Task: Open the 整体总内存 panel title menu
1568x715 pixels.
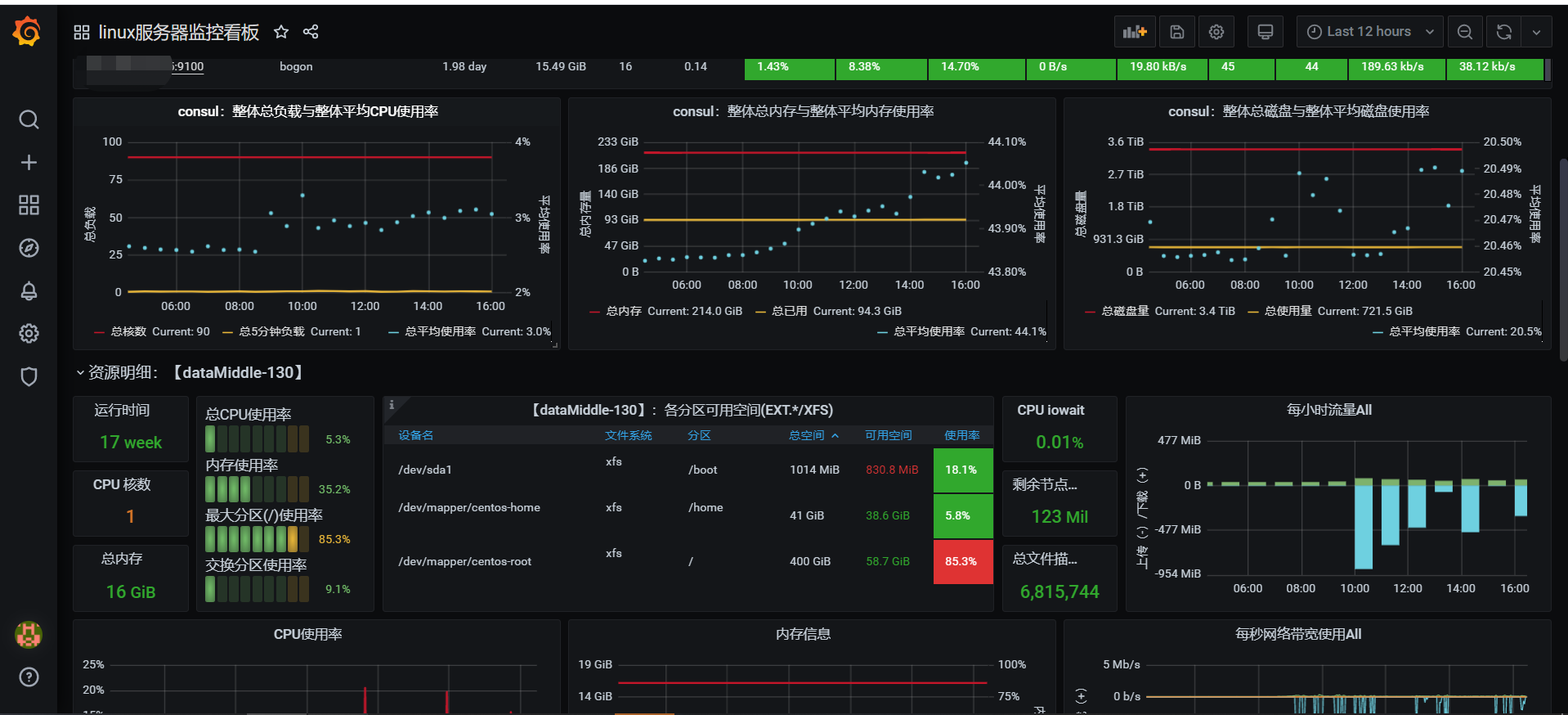Action: point(804,111)
